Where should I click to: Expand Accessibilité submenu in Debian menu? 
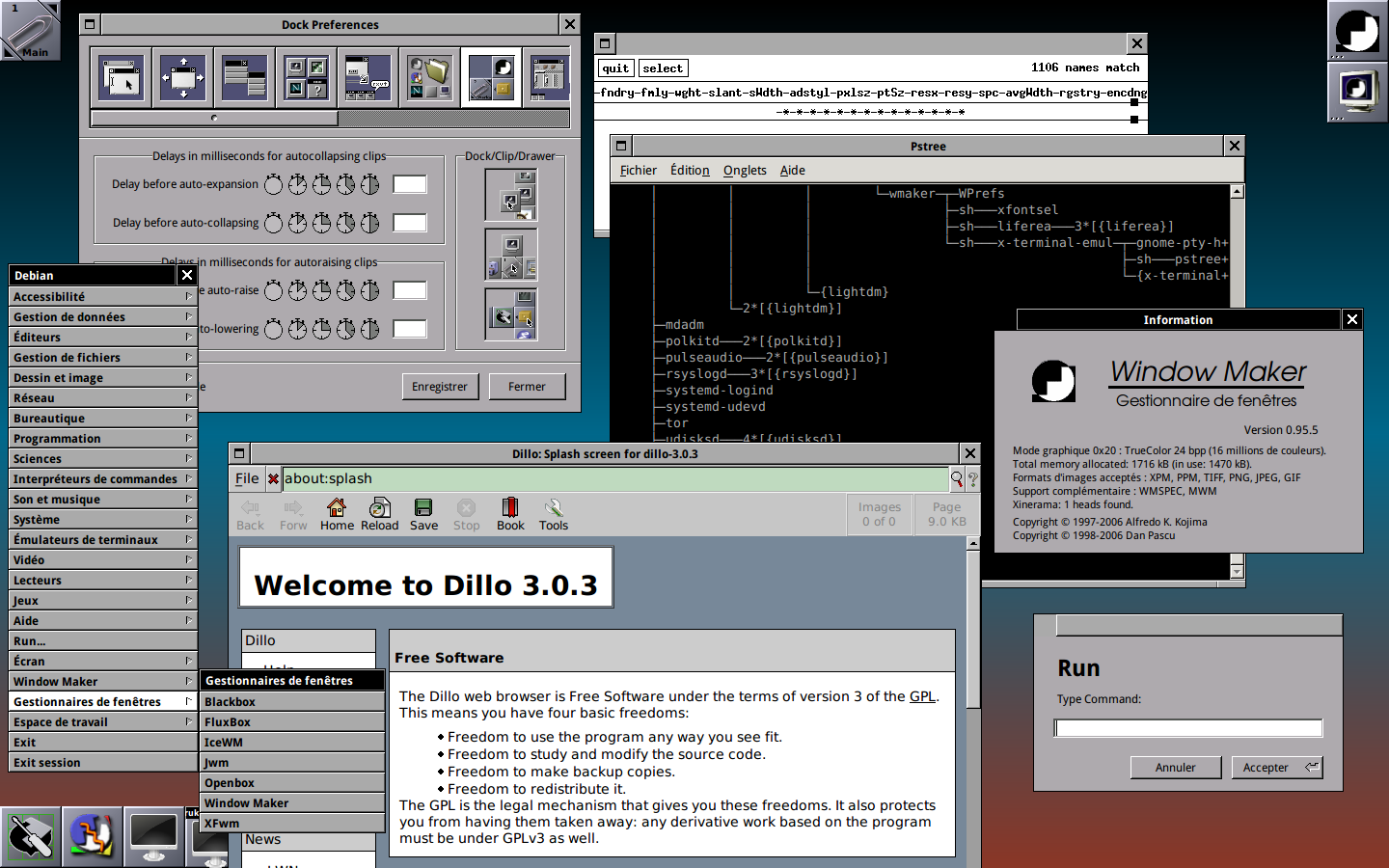coord(103,296)
